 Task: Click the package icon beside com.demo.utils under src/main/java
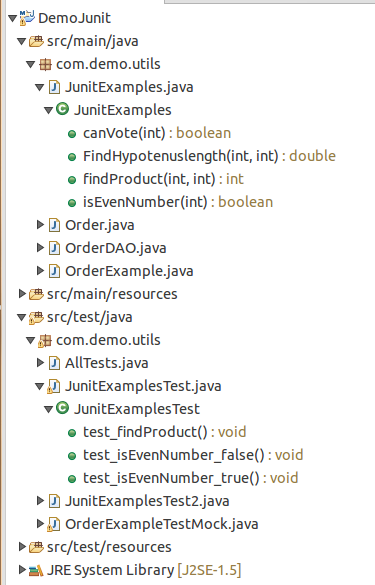(45, 64)
